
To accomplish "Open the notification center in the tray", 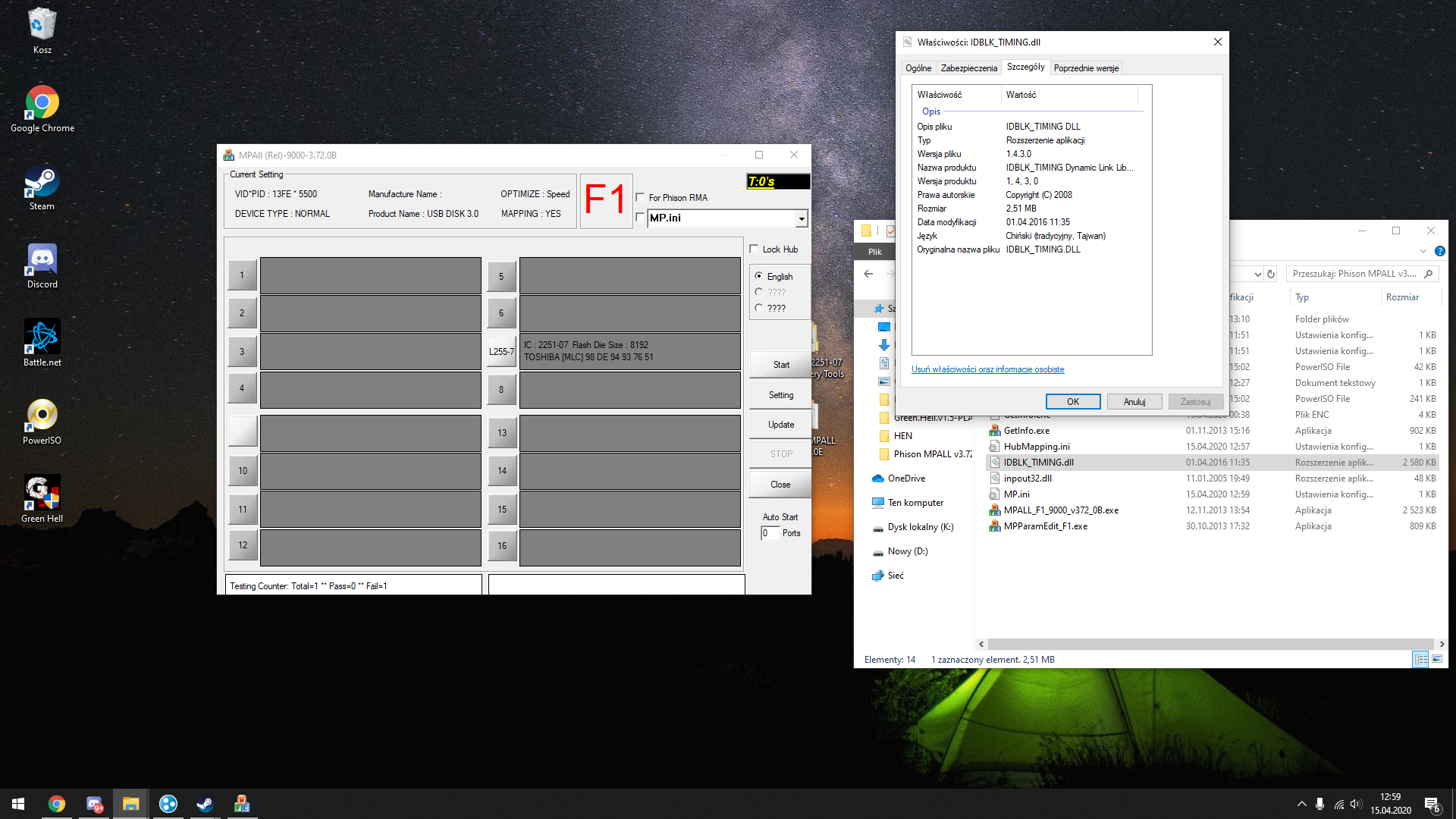I will tap(1432, 805).
